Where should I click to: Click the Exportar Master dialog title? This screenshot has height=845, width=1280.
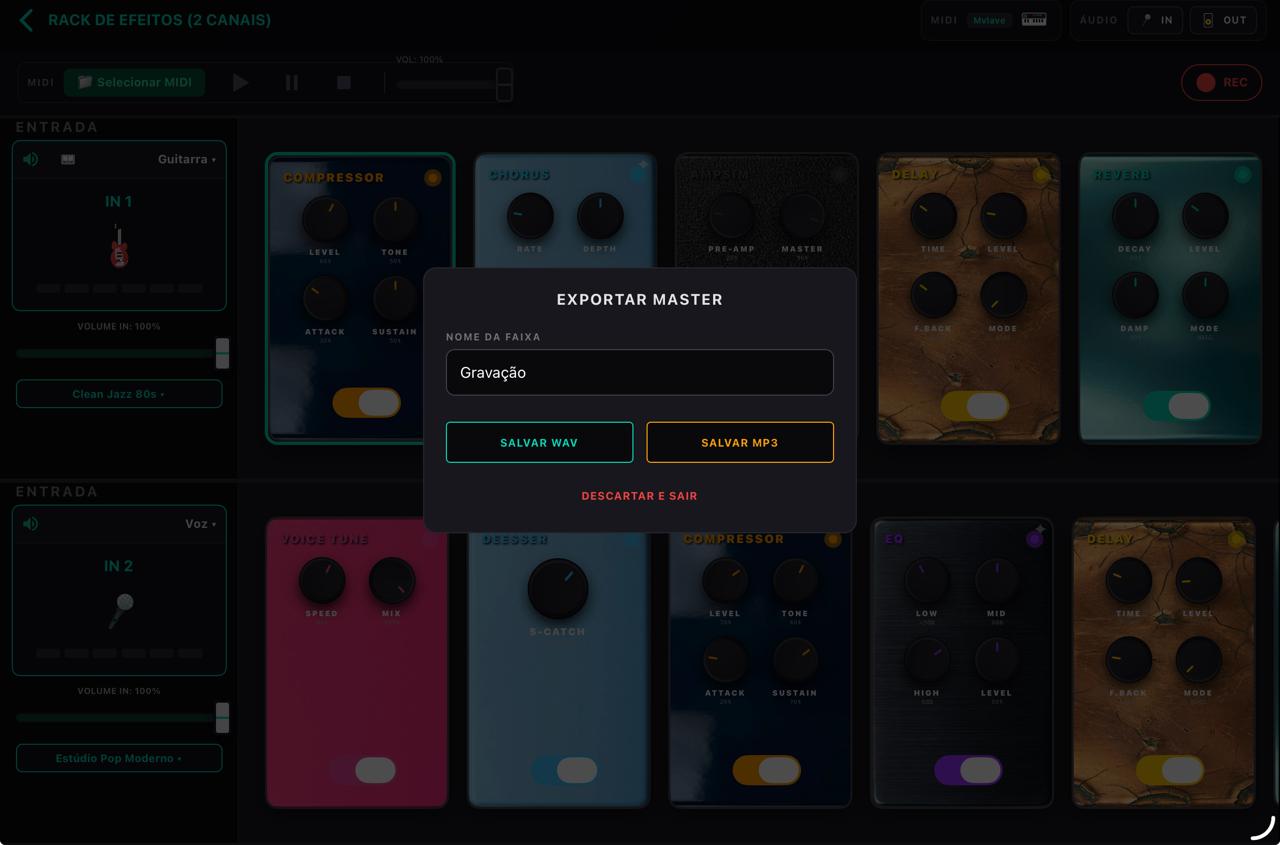click(x=640, y=299)
